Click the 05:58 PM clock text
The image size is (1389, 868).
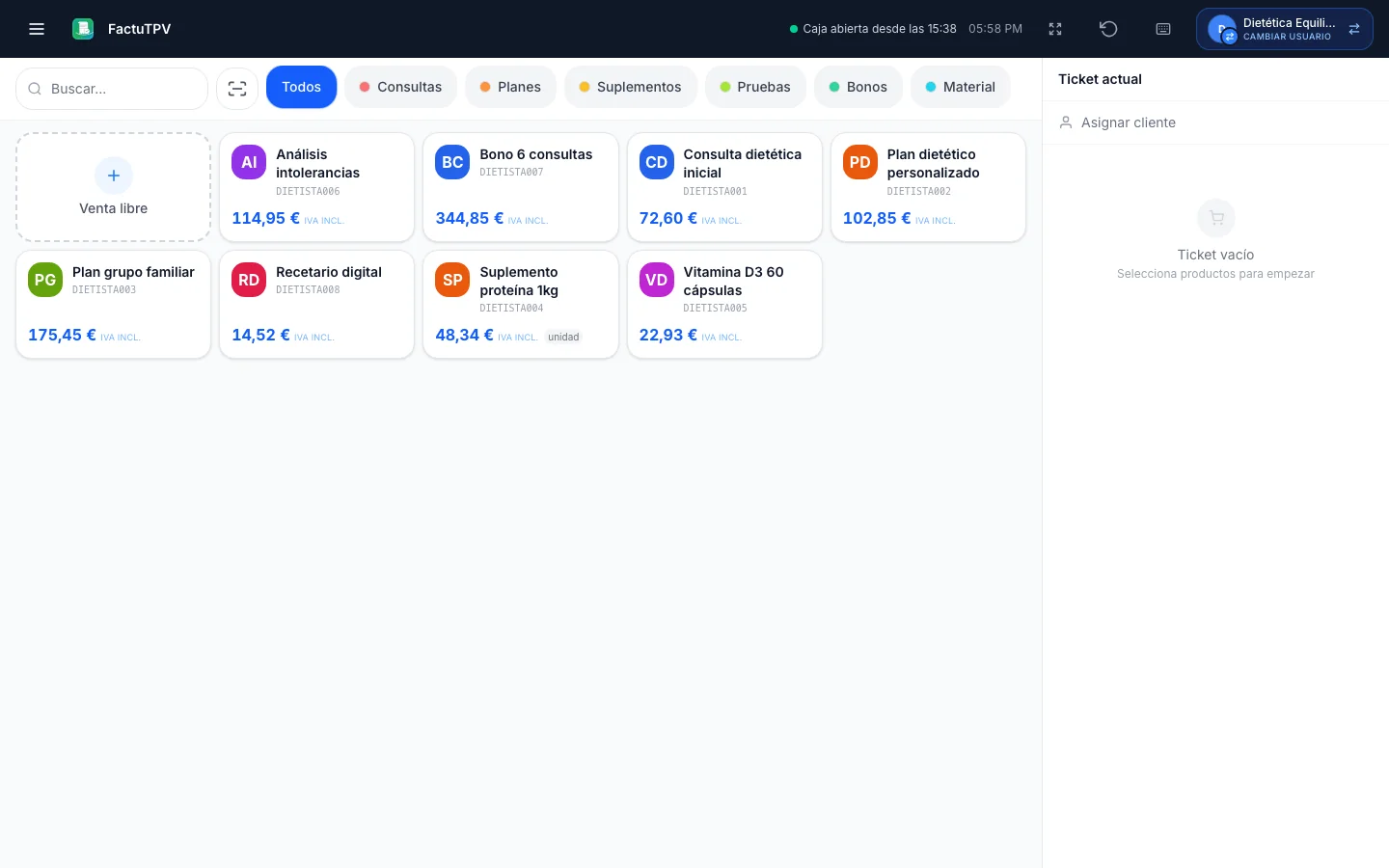[995, 29]
